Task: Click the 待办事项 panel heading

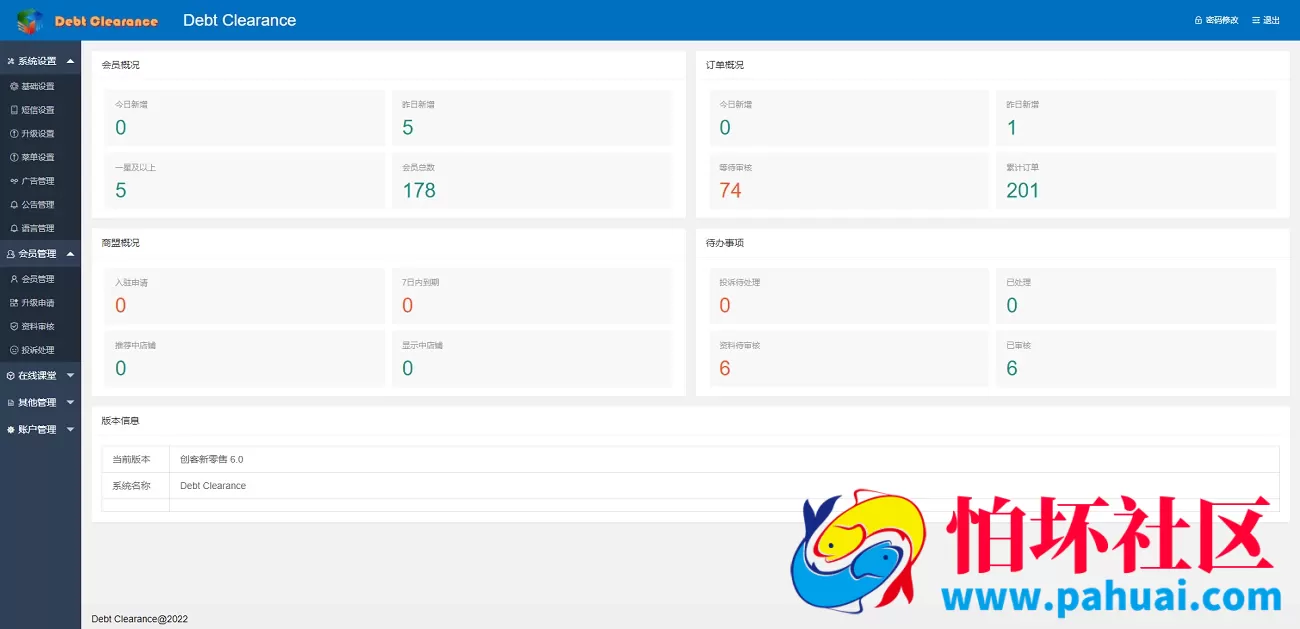Action: point(725,243)
